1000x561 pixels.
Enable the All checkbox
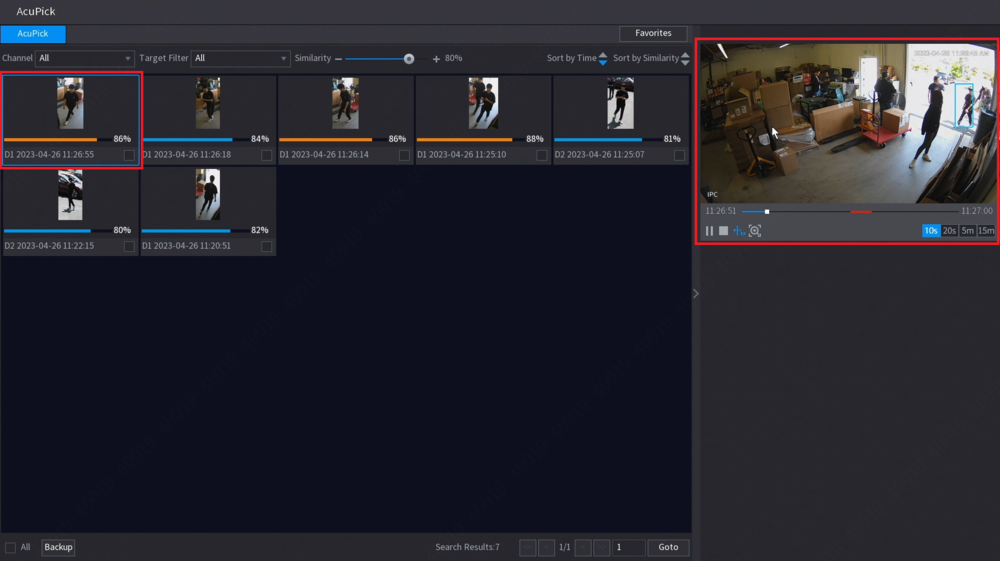(11, 547)
